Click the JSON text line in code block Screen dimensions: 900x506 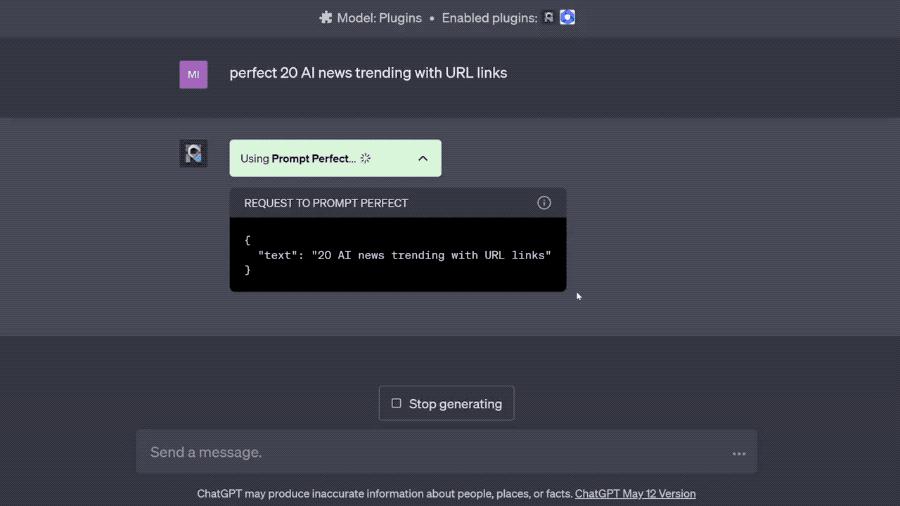pos(404,255)
